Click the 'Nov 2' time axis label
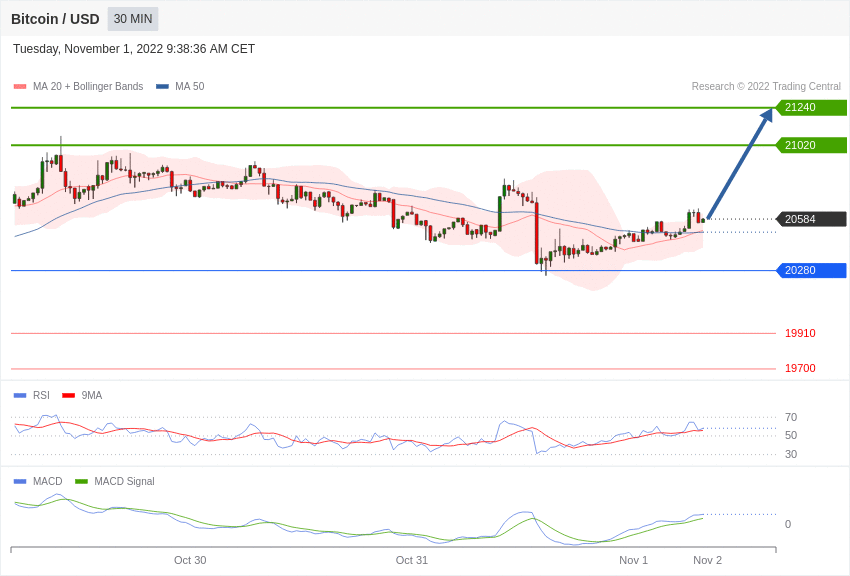This screenshot has width=850, height=576. (x=707, y=560)
